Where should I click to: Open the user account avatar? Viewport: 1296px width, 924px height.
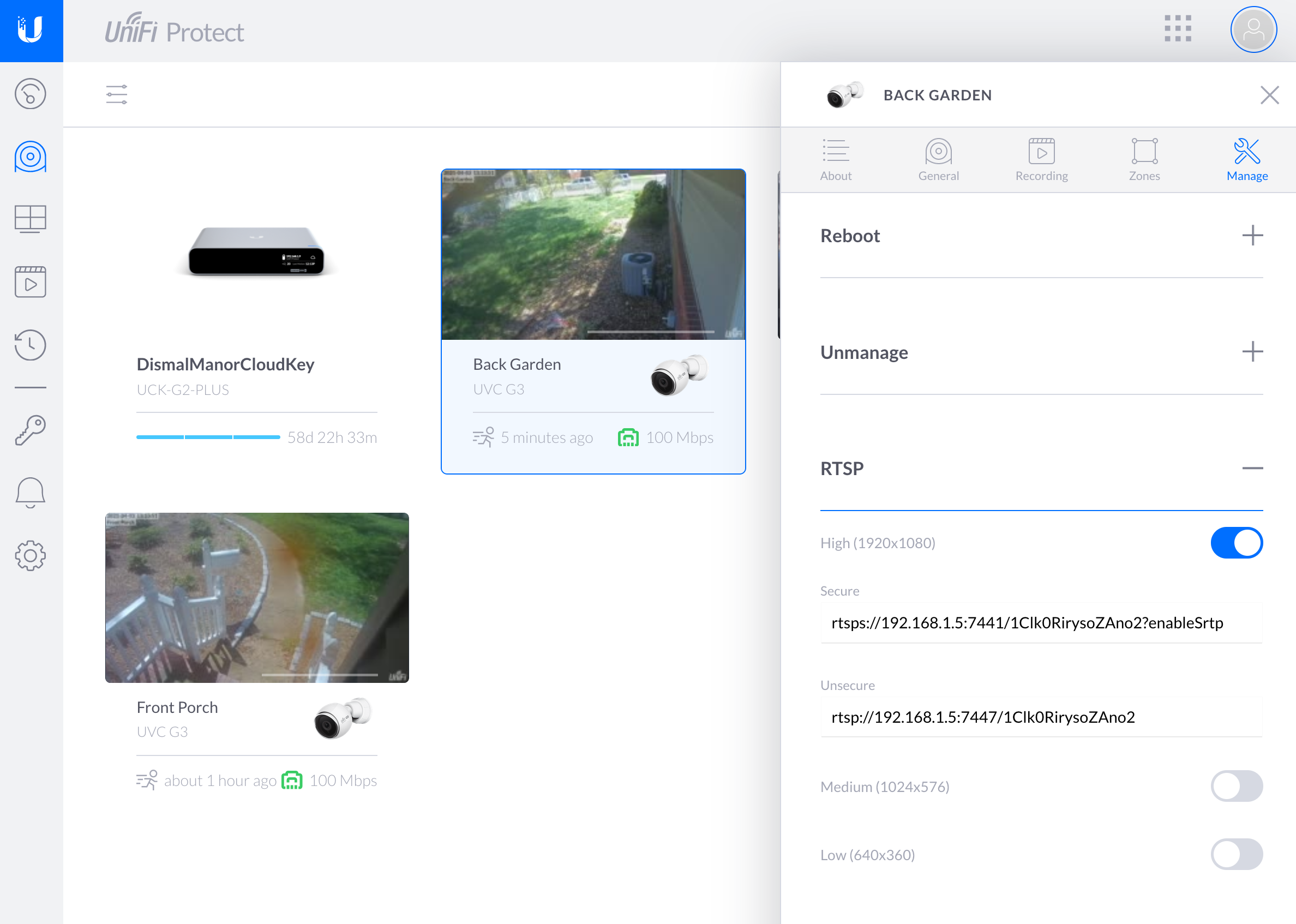1253,29
